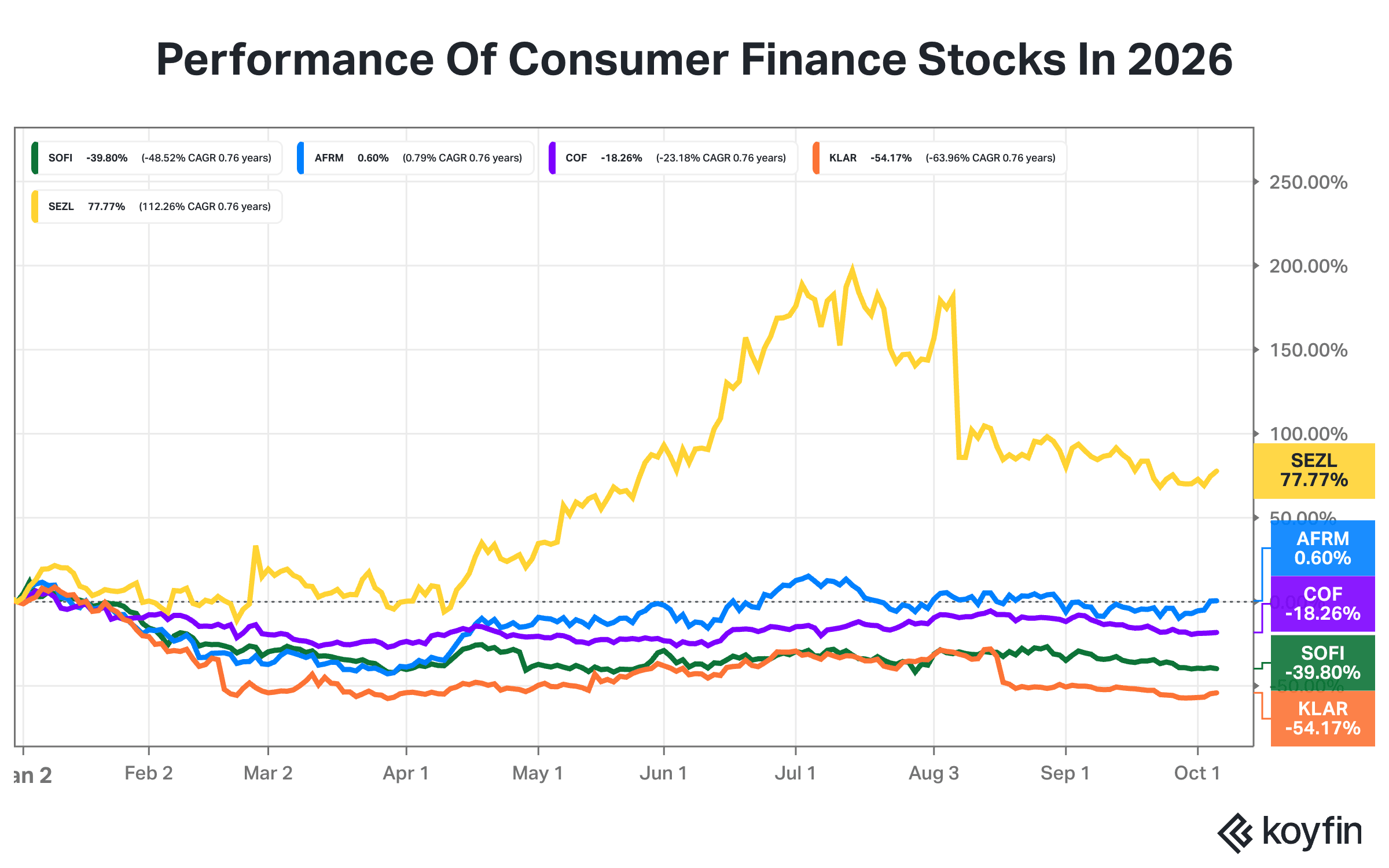1389x868 pixels.
Task: Click the SOFI -39.80% axis price tag
Action: (x=1322, y=663)
